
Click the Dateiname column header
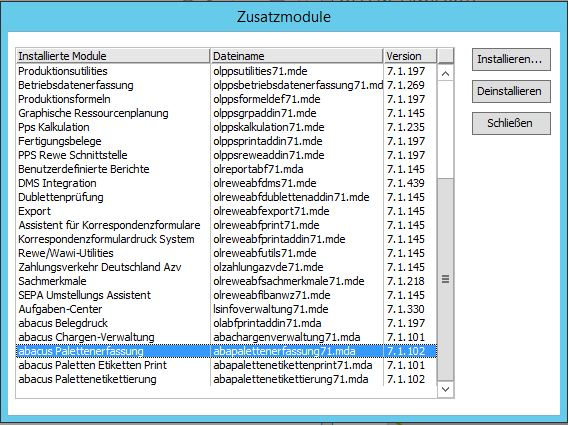(296, 56)
